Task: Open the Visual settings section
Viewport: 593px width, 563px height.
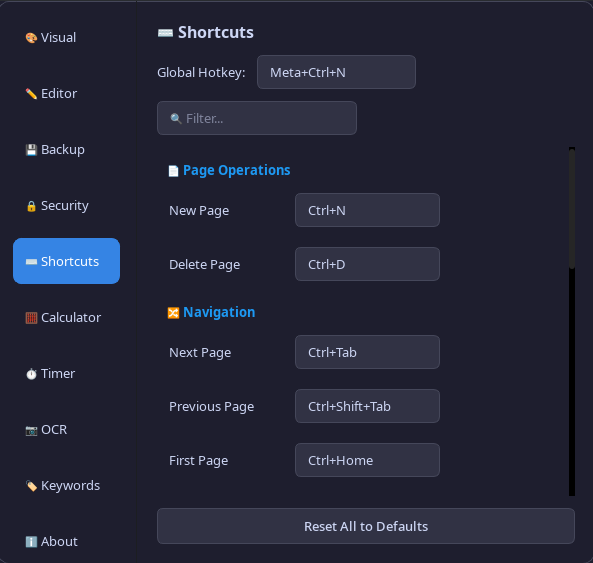Action: point(67,37)
